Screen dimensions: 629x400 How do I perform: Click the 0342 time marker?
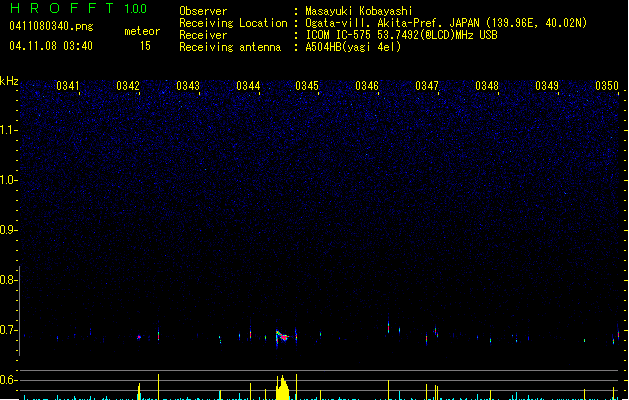click(128, 86)
